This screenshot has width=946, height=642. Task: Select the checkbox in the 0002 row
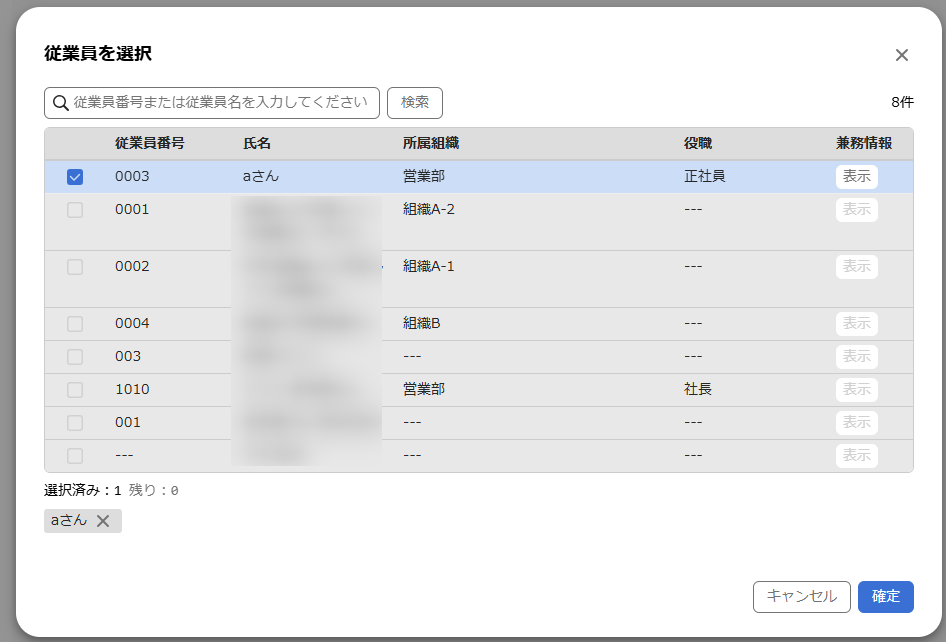pyautogui.click(x=75, y=267)
